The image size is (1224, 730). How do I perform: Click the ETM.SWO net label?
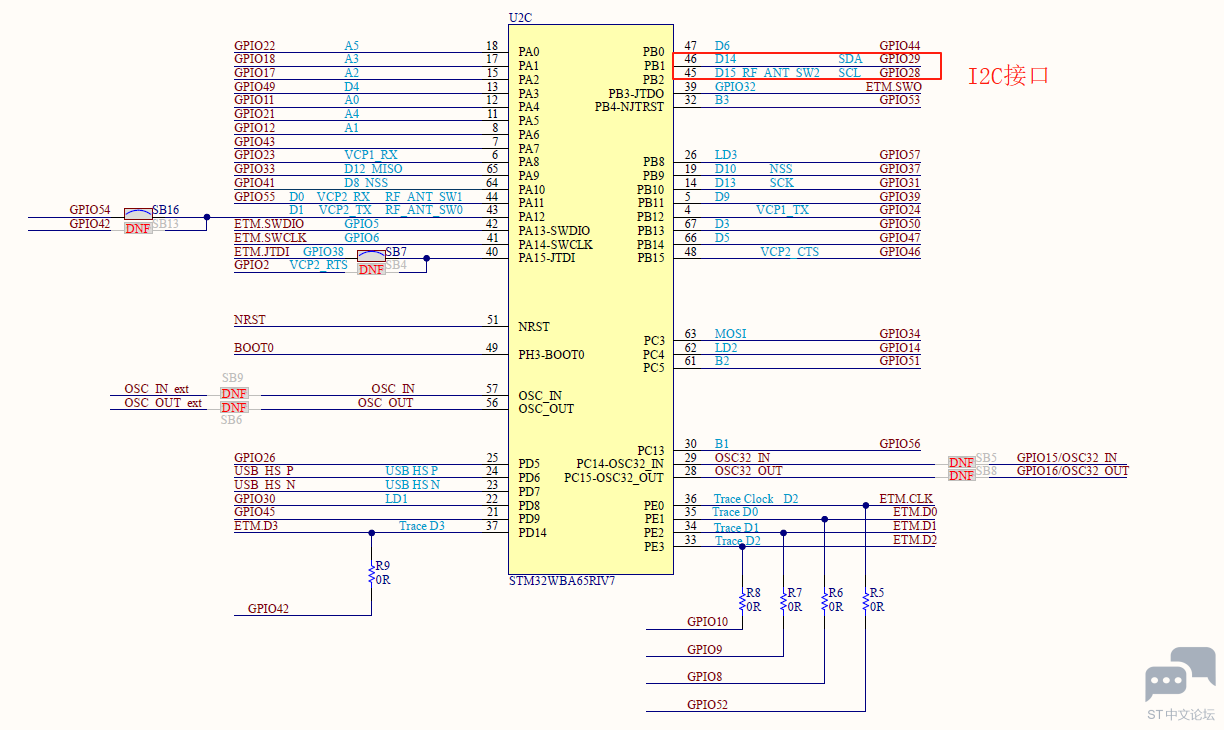coord(894,87)
